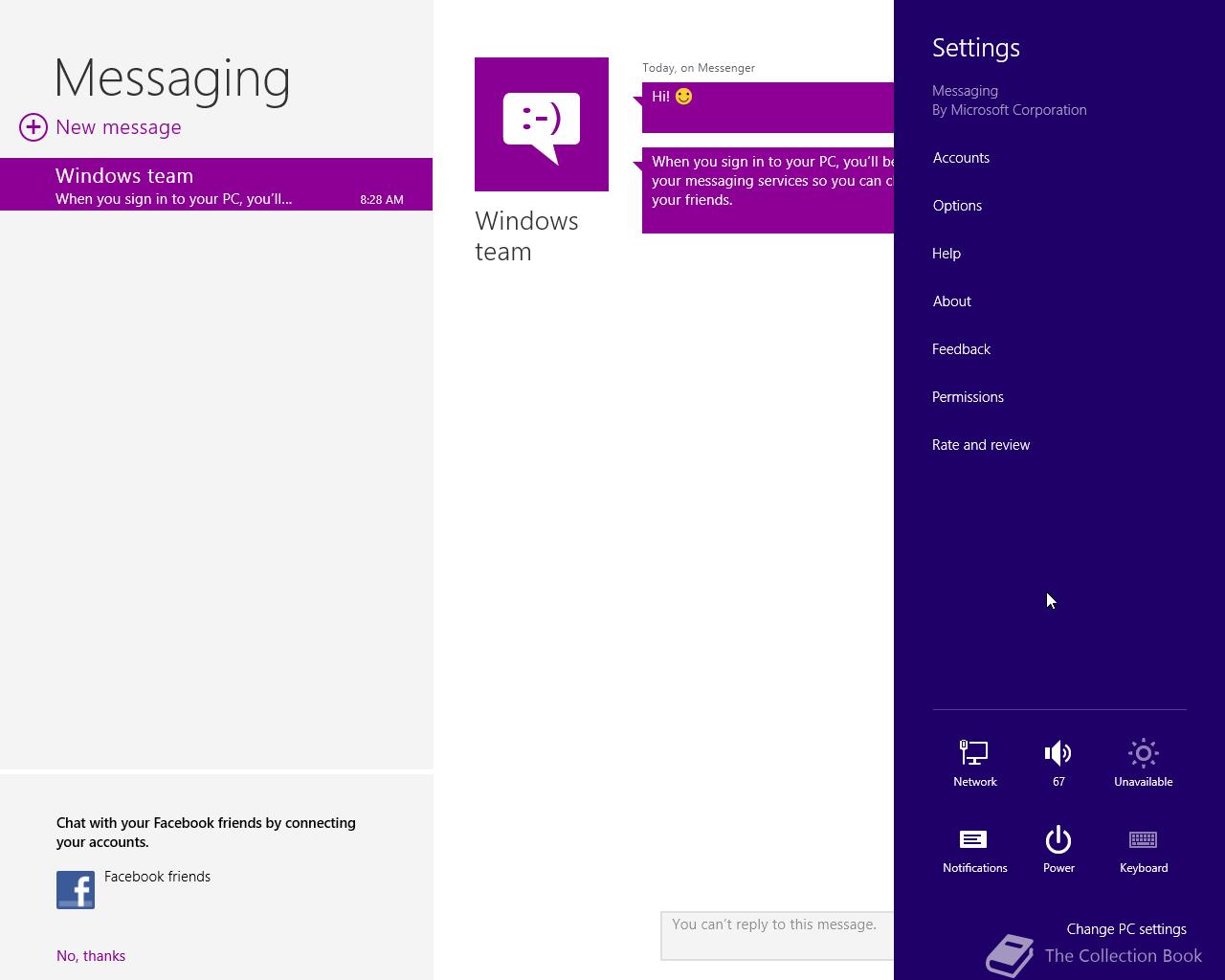
Task: Click the Keyboard icon
Action: point(1143,839)
